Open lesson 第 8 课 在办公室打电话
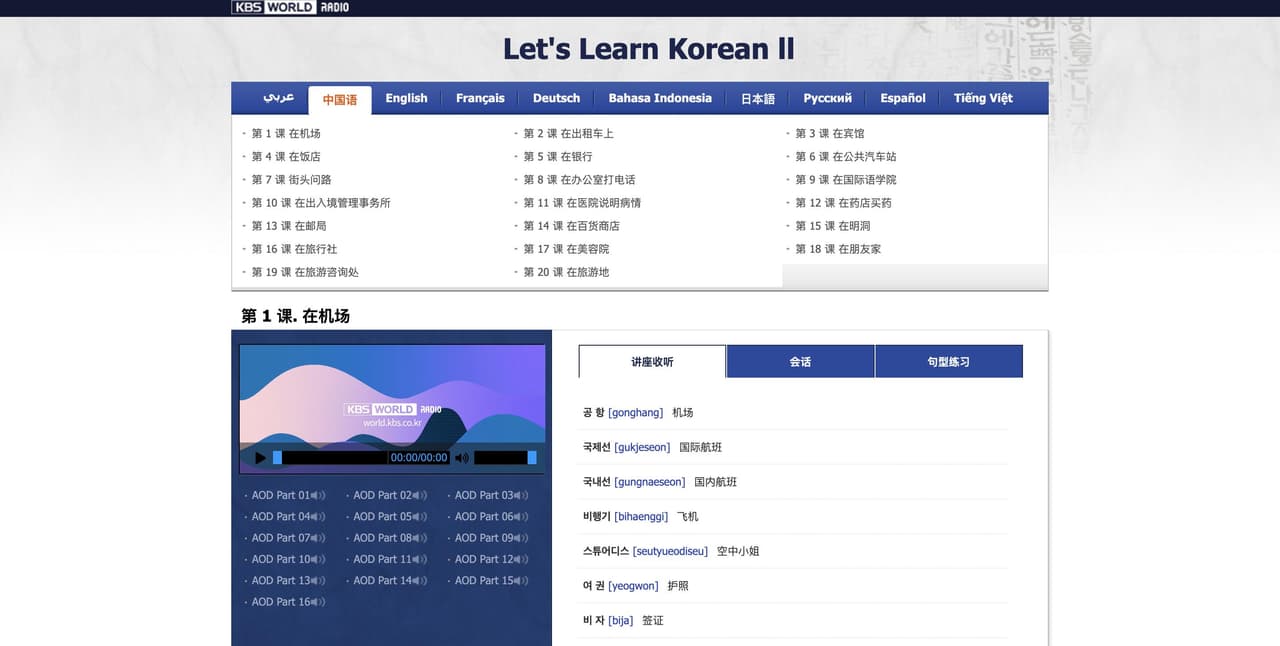The width and height of the screenshot is (1280, 646). [x=579, y=179]
